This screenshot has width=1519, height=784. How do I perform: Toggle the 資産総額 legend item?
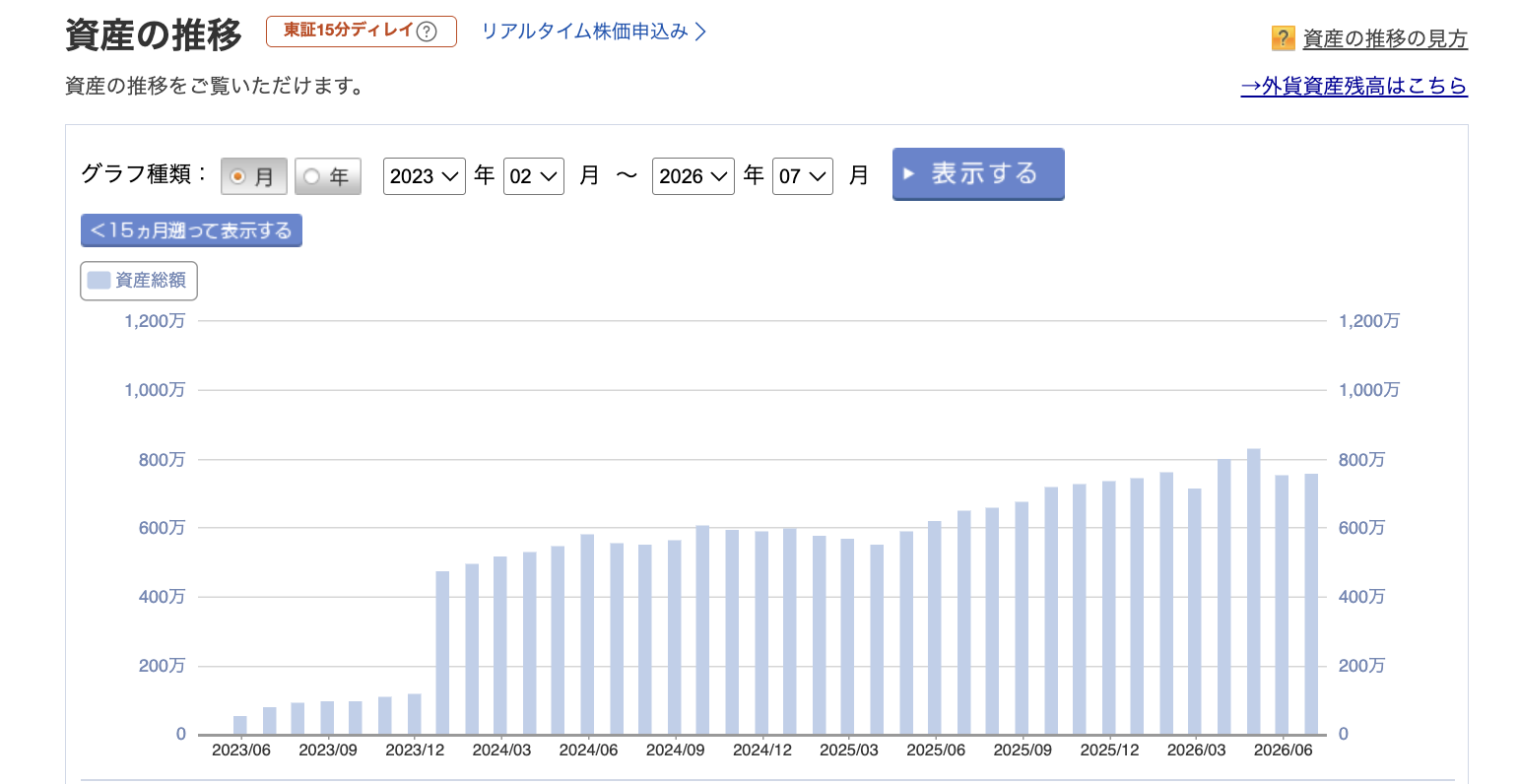click(139, 281)
